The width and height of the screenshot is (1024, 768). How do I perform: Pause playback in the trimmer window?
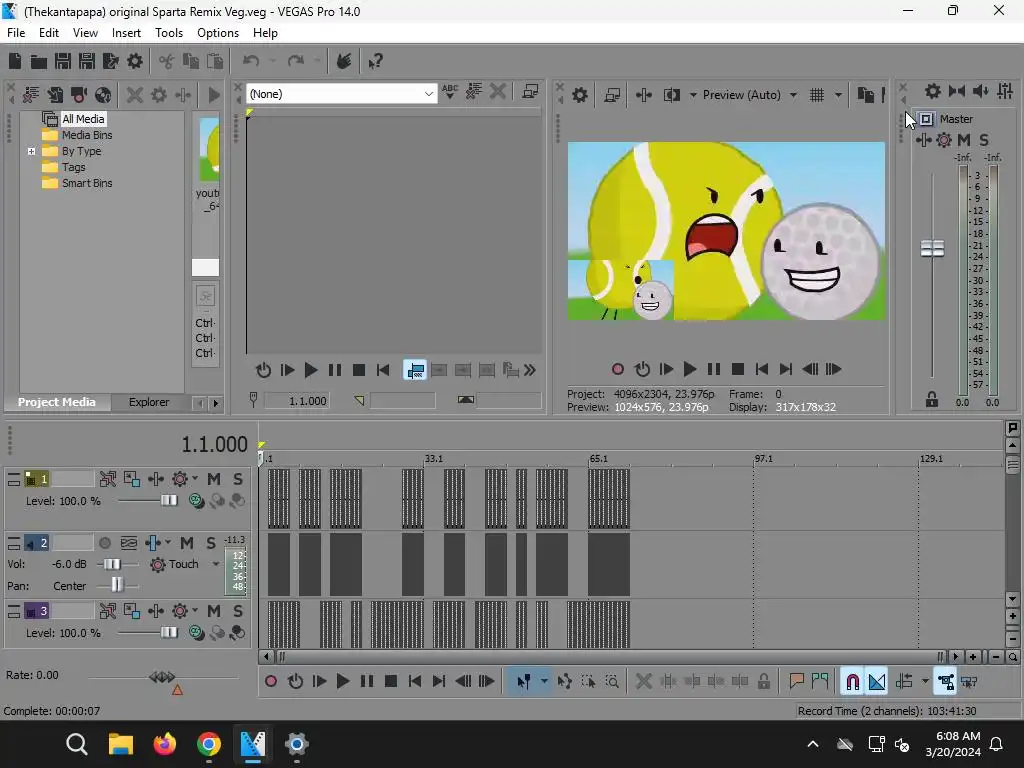[x=335, y=370]
